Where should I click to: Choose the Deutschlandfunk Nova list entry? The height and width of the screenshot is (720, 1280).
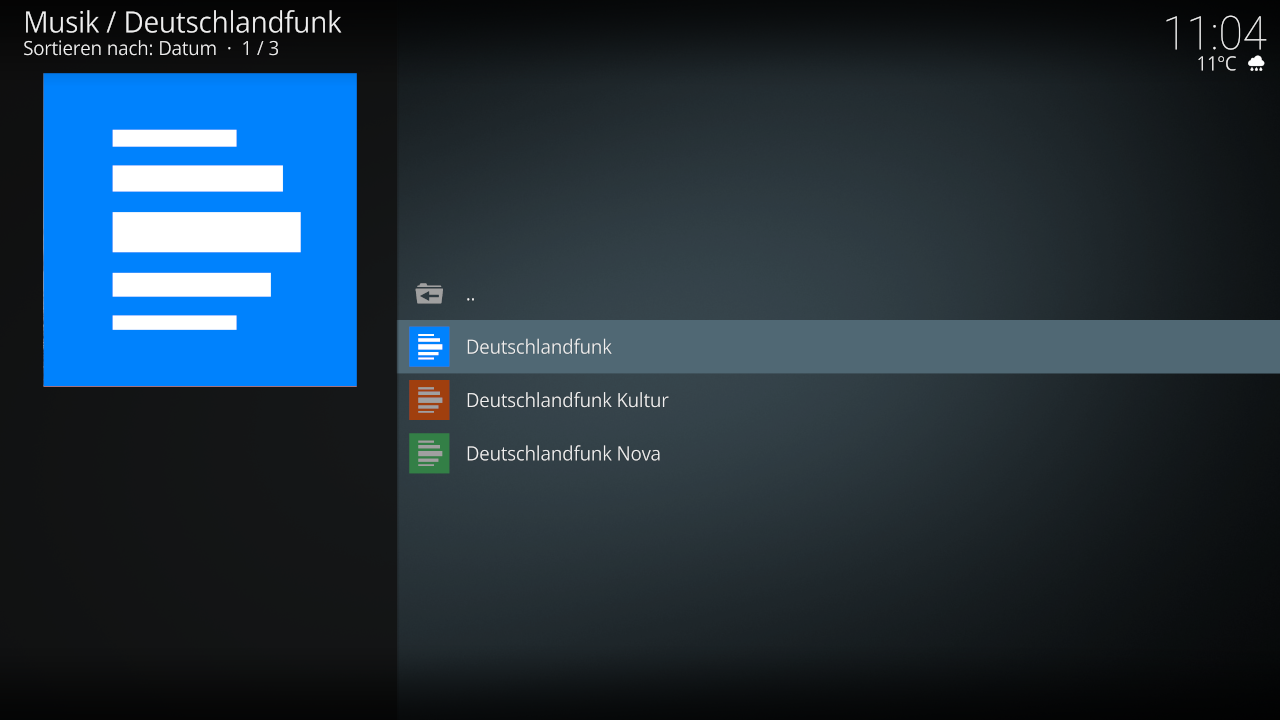click(x=562, y=453)
